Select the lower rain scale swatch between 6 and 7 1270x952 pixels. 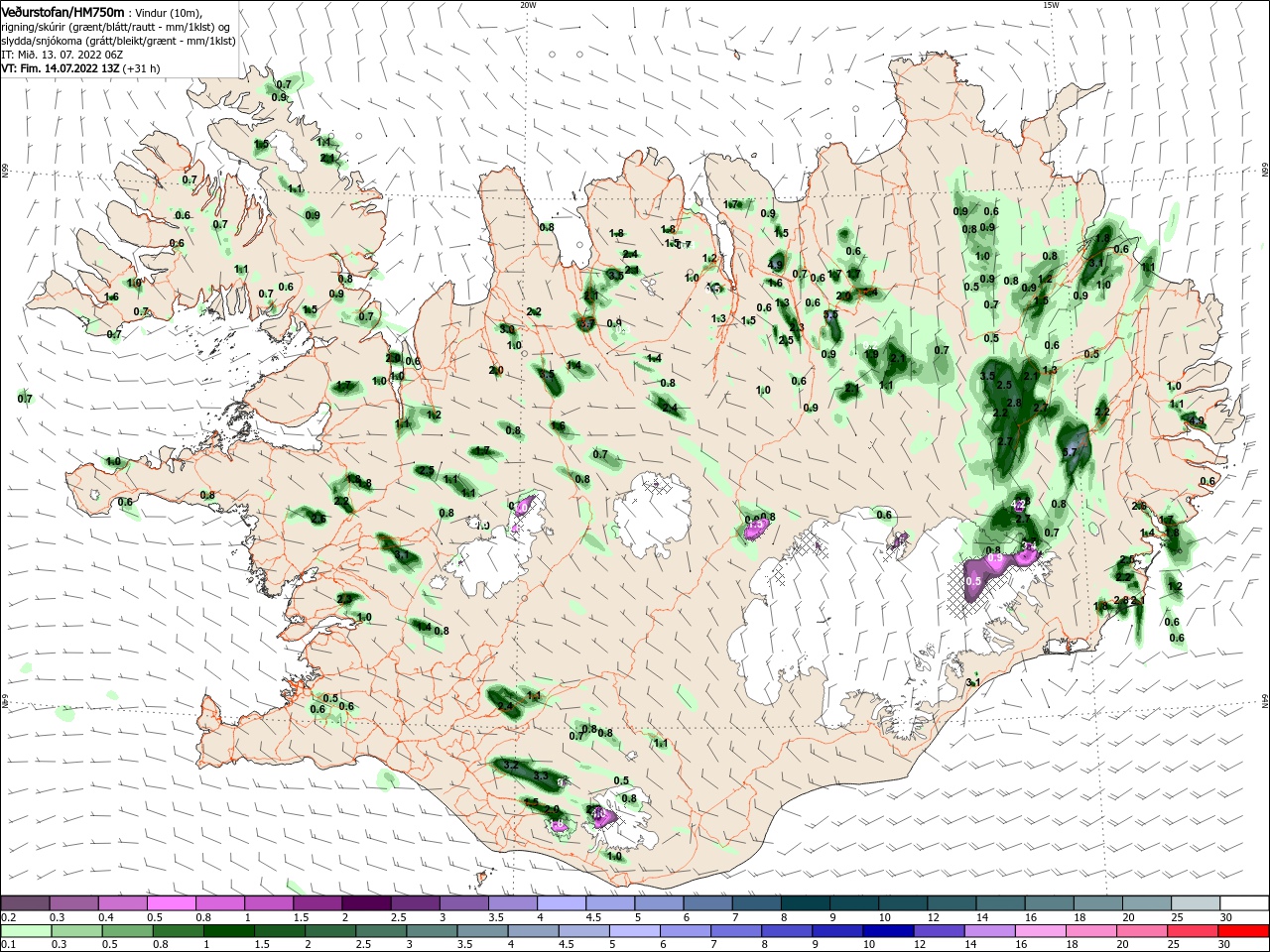point(686,931)
